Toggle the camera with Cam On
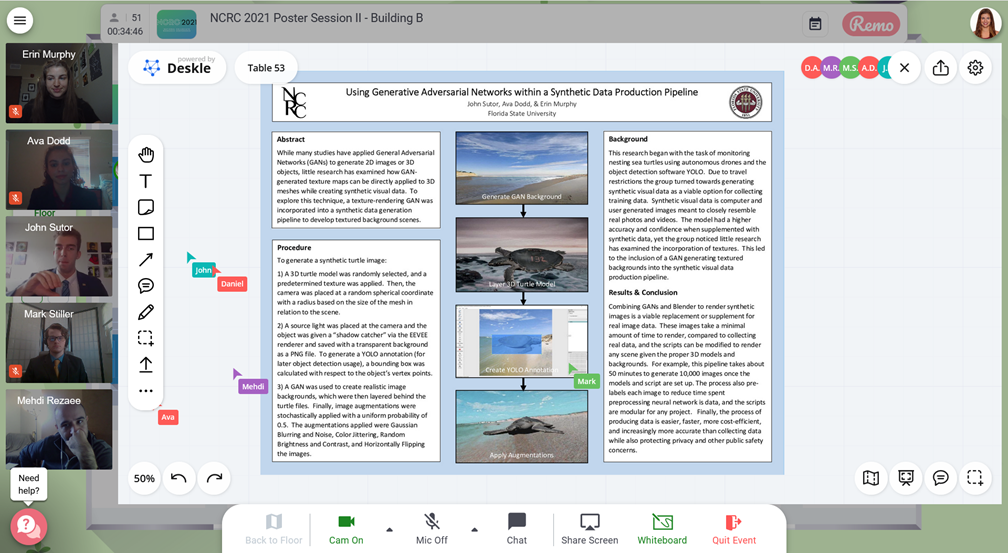The height and width of the screenshot is (553, 1008). pyautogui.click(x=346, y=528)
